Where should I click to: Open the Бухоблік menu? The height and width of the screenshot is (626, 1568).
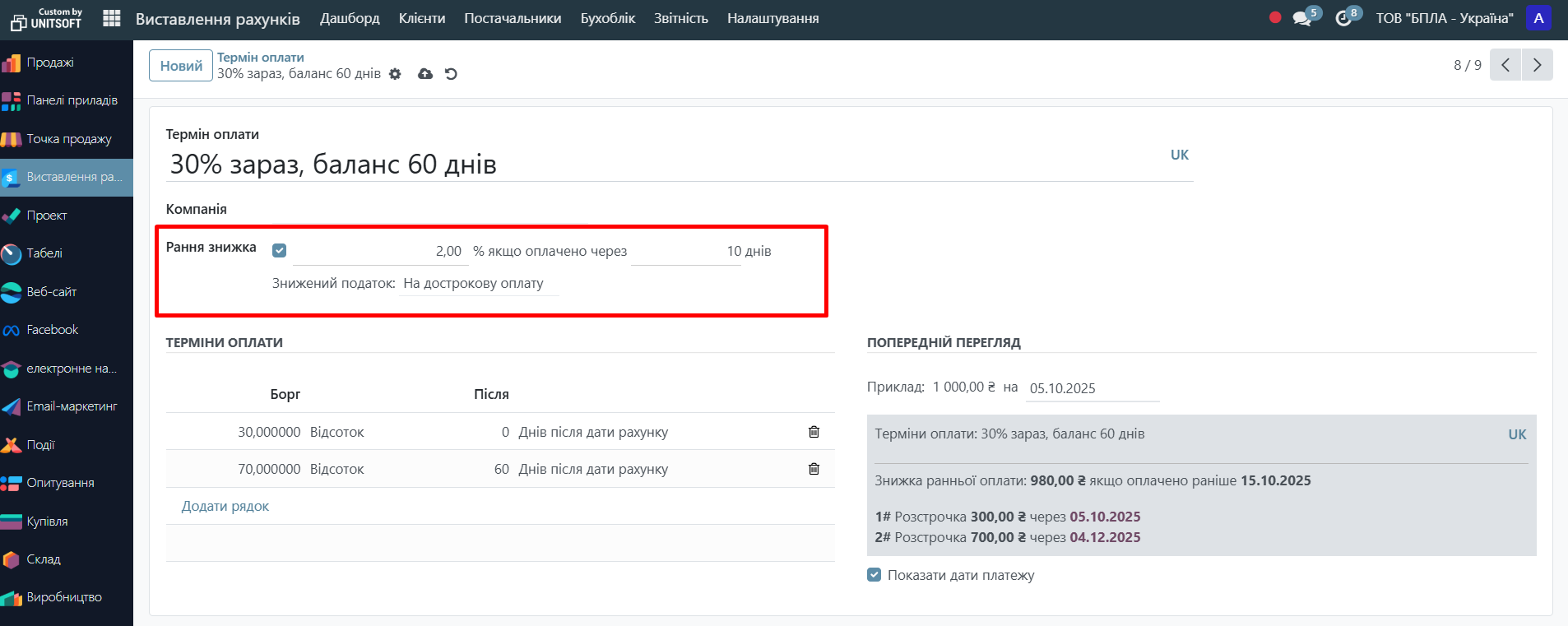pyautogui.click(x=607, y=18)
